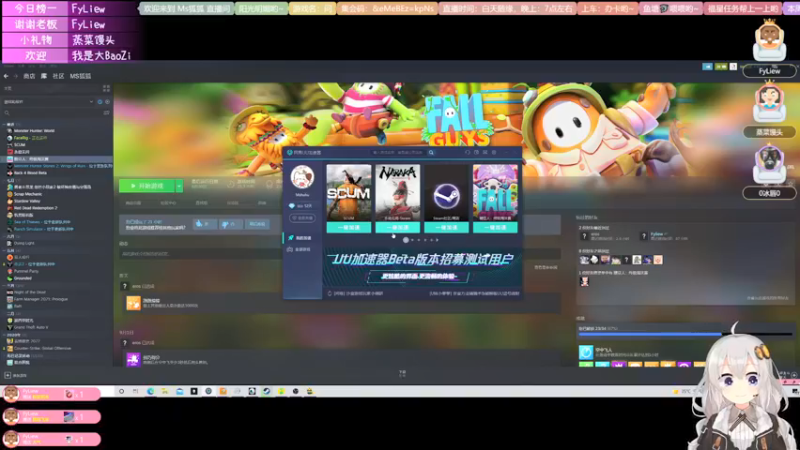Click Steam's forward navigation arrow
Image resolution: width=800 pixels, height=450 pixels.
(x=15, y=76)
